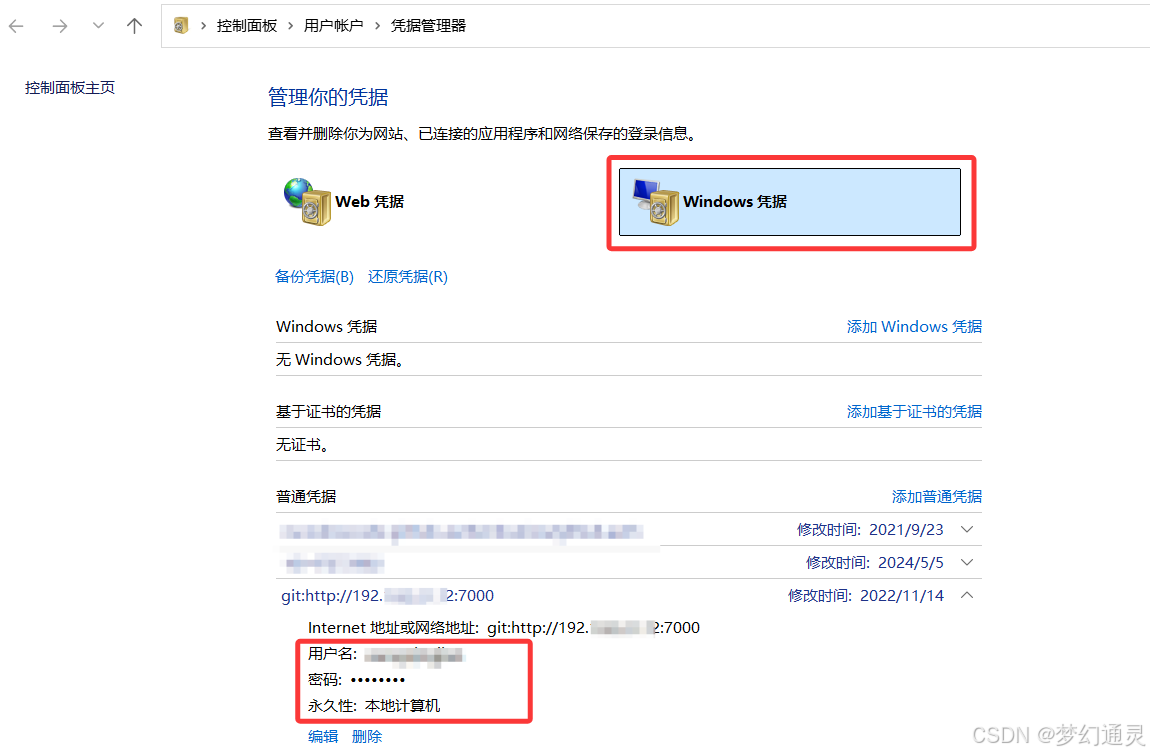Select Web 凭据 tab label
This screenshot has height=755, width=1150.
point(369,201)
